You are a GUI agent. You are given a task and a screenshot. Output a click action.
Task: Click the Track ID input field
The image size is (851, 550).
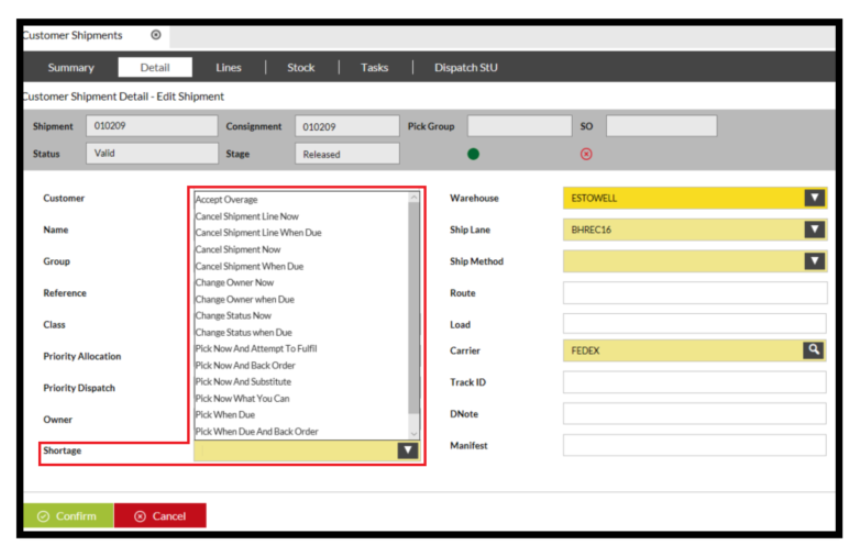pos(694,383)
